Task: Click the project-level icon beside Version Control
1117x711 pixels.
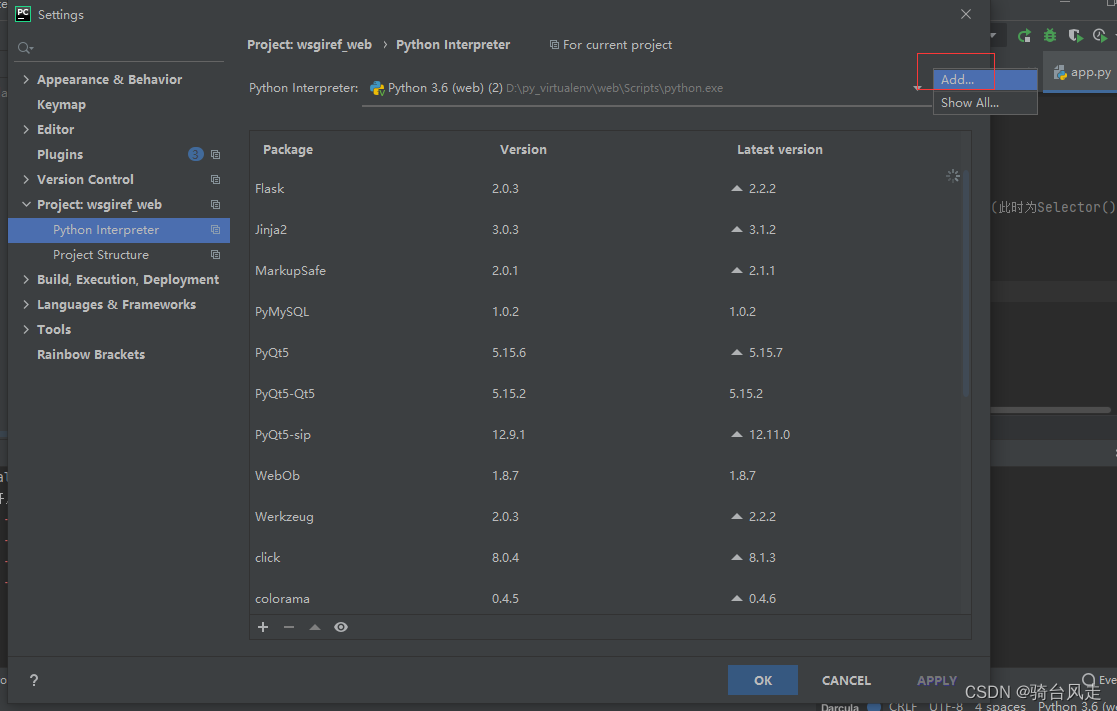Action: pos(215,180)
